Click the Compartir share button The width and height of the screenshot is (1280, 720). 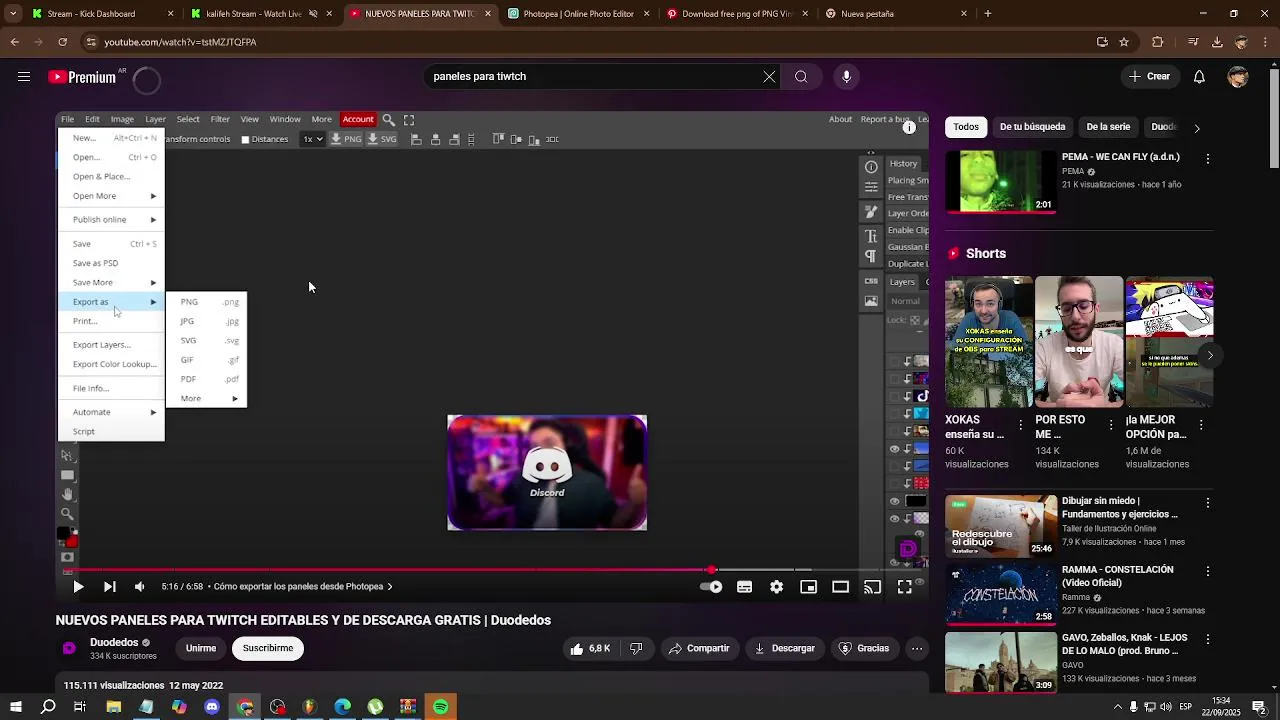click(x=700, y=649)
